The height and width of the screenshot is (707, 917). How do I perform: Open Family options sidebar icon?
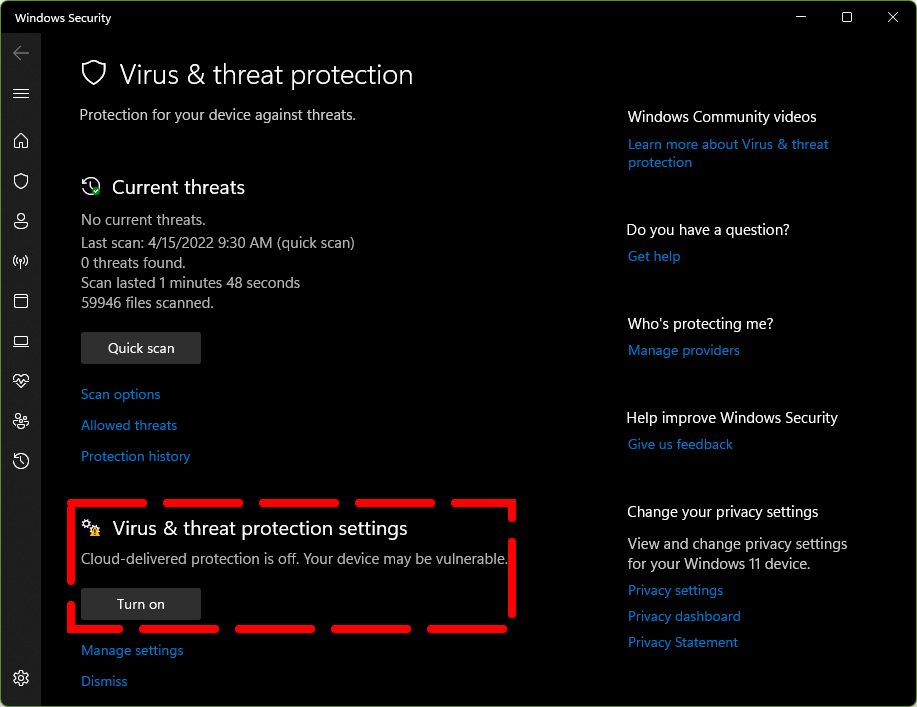pos(21,421)
